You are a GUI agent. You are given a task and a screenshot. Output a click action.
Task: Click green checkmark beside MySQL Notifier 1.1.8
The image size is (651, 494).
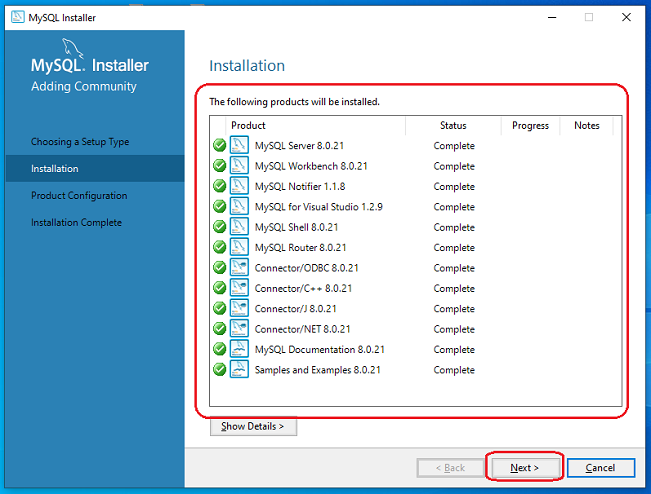point(219,186)
